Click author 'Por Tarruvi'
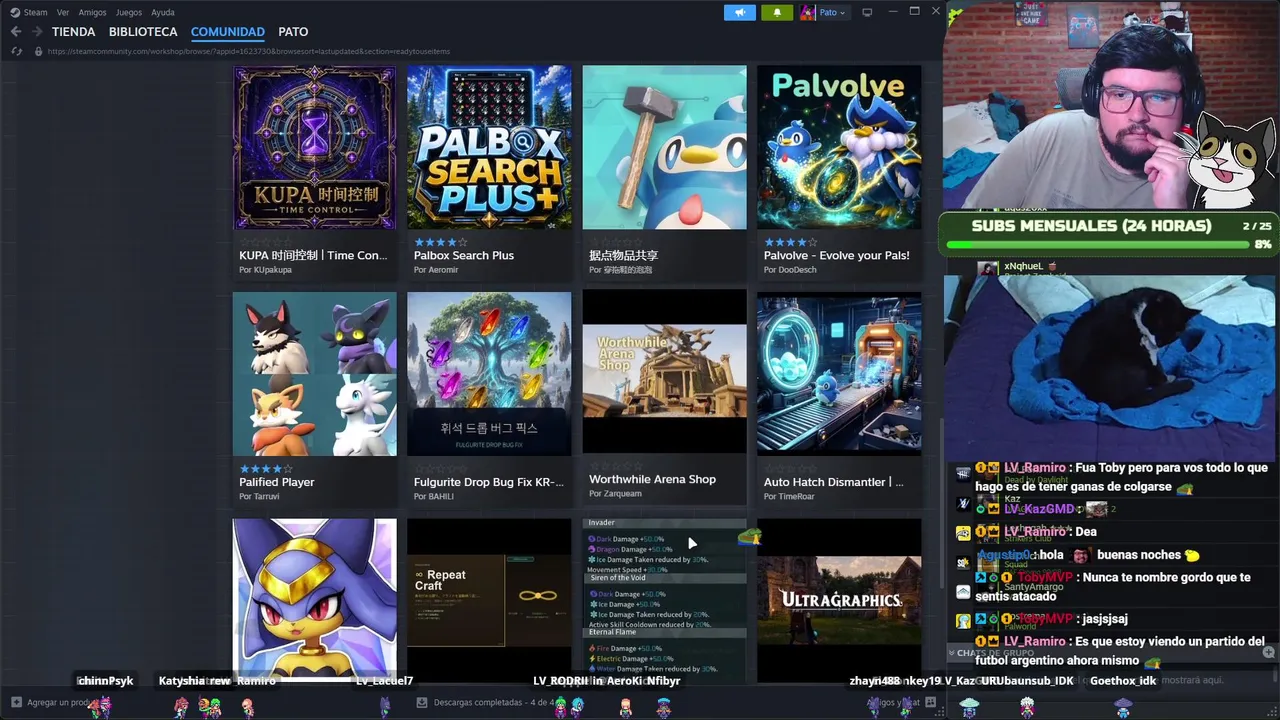1280x720 pixels. coord(259,496)
